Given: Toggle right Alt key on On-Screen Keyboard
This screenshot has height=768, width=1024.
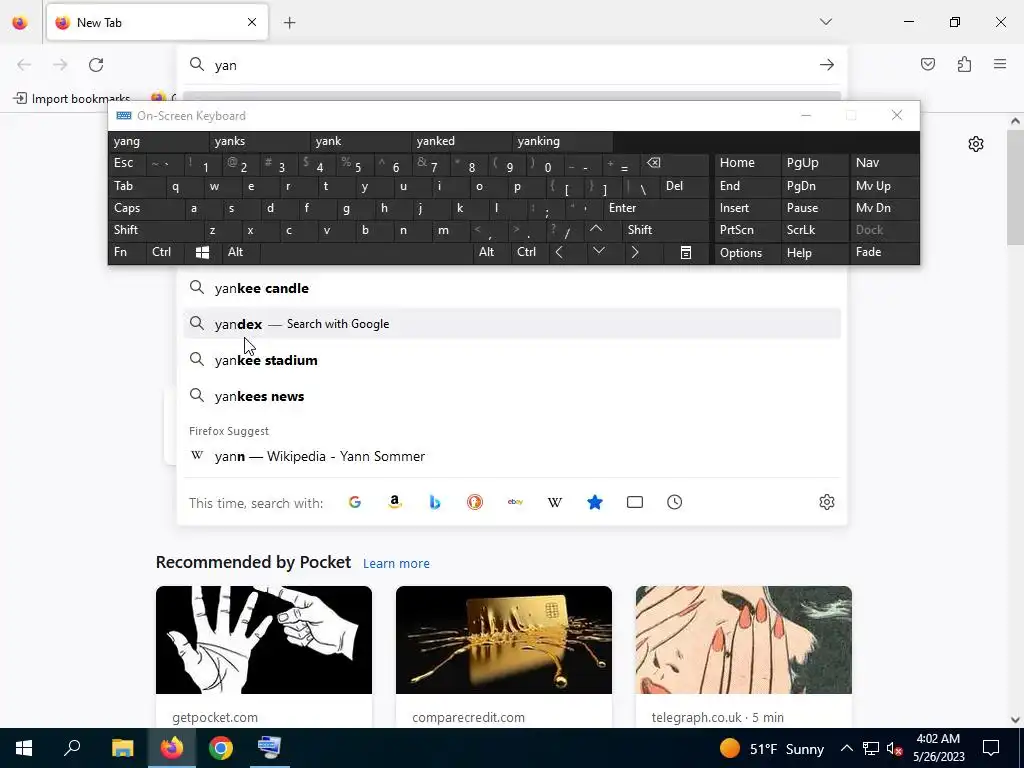Looking at the screenshot, I should (492, 253).
